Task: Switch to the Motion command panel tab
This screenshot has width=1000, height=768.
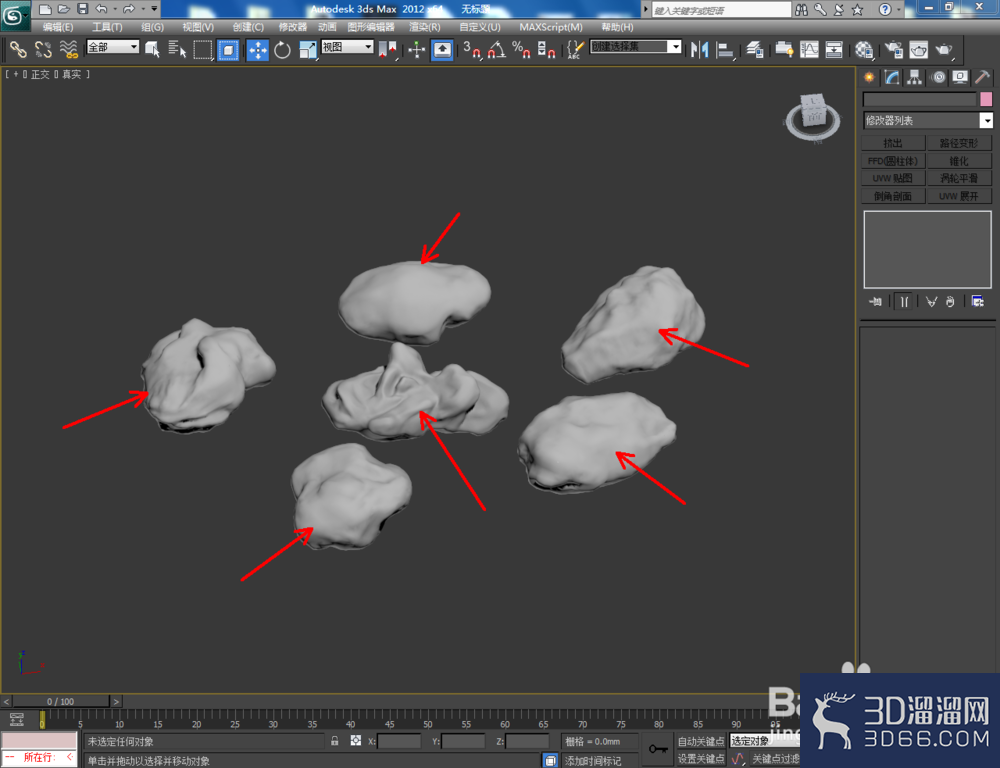Action: [x=938, y=77]
